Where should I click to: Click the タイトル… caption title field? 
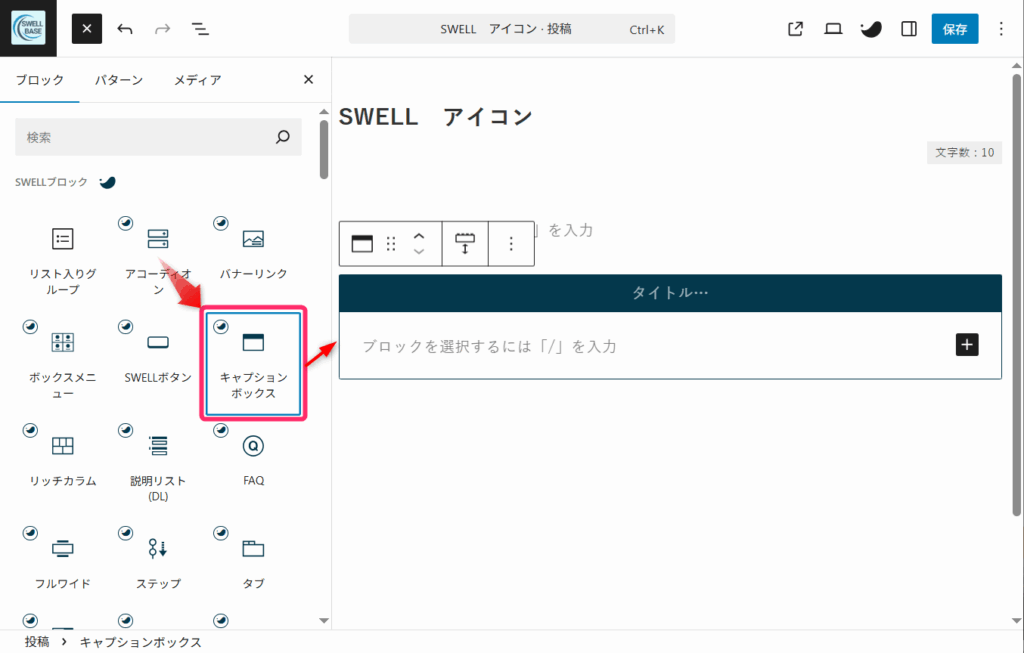click(x=670, y=293)
